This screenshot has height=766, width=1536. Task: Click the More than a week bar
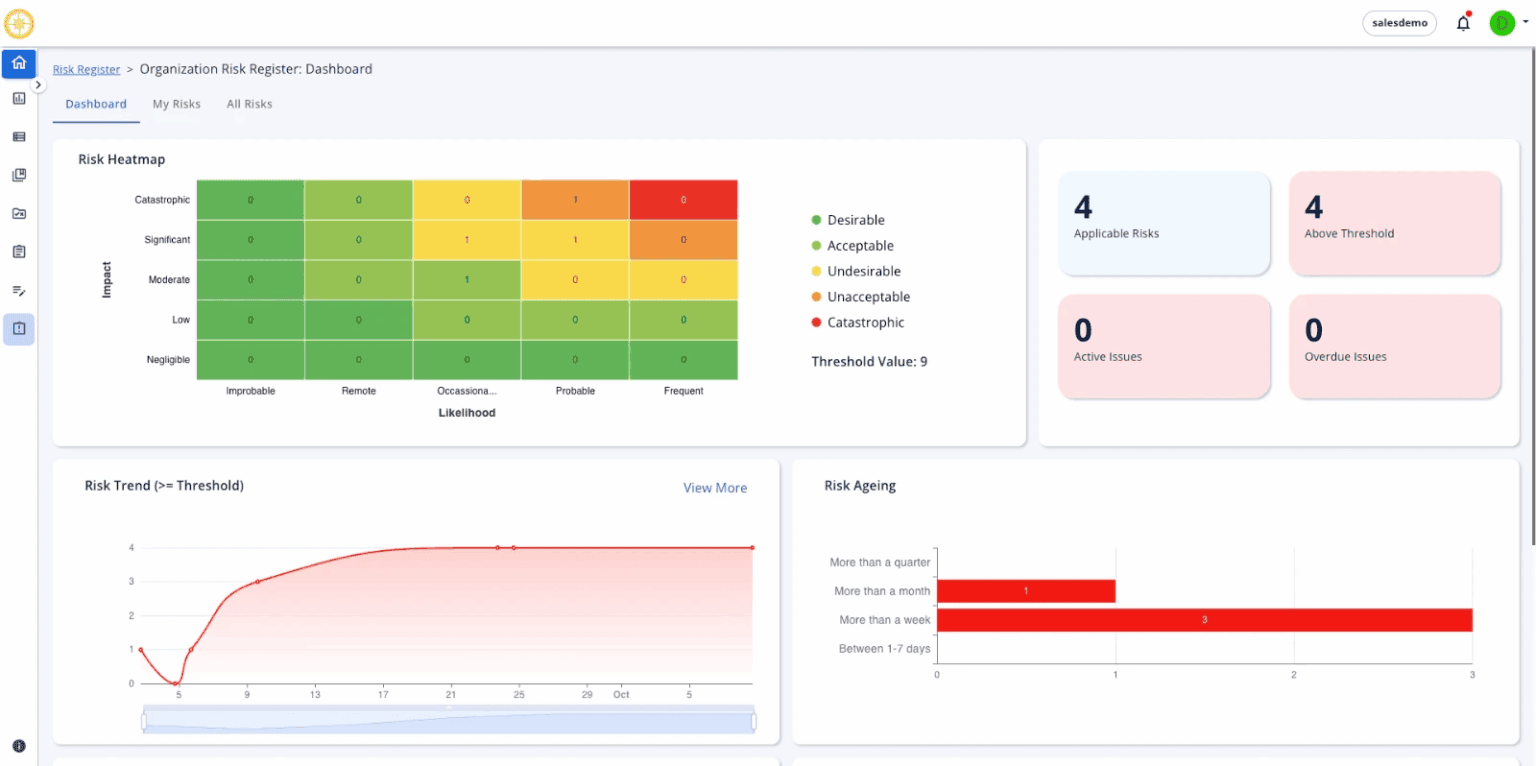point(1204,620)
